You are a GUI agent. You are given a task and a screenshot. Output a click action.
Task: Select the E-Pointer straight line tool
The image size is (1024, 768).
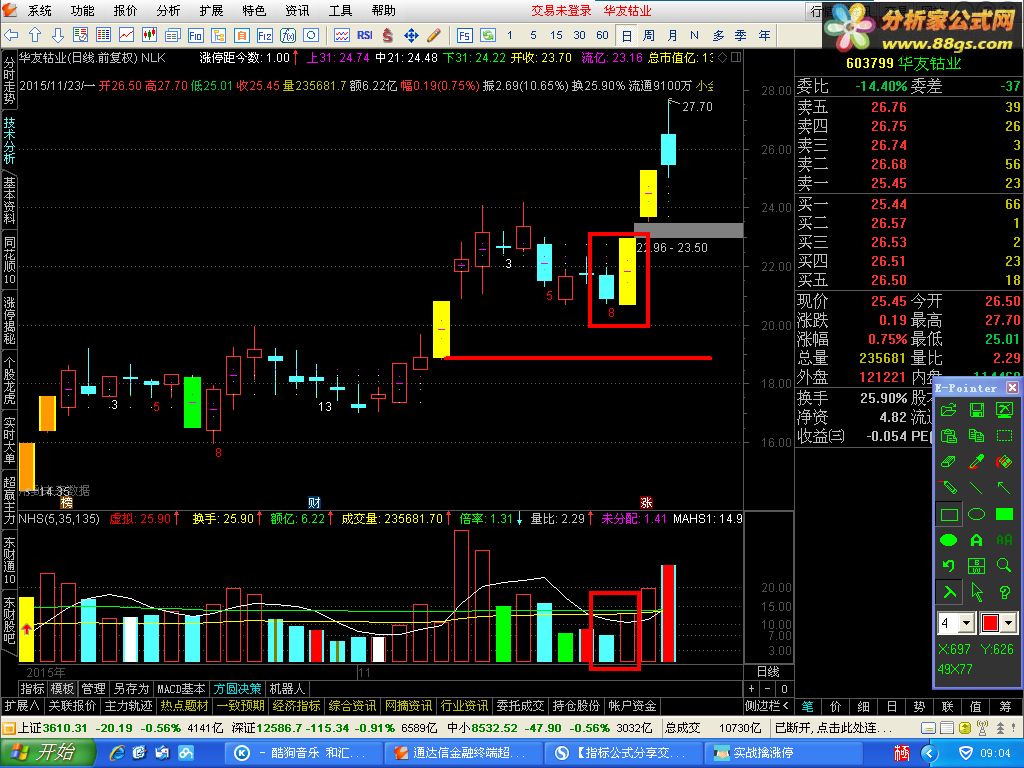tap(977, 488)
